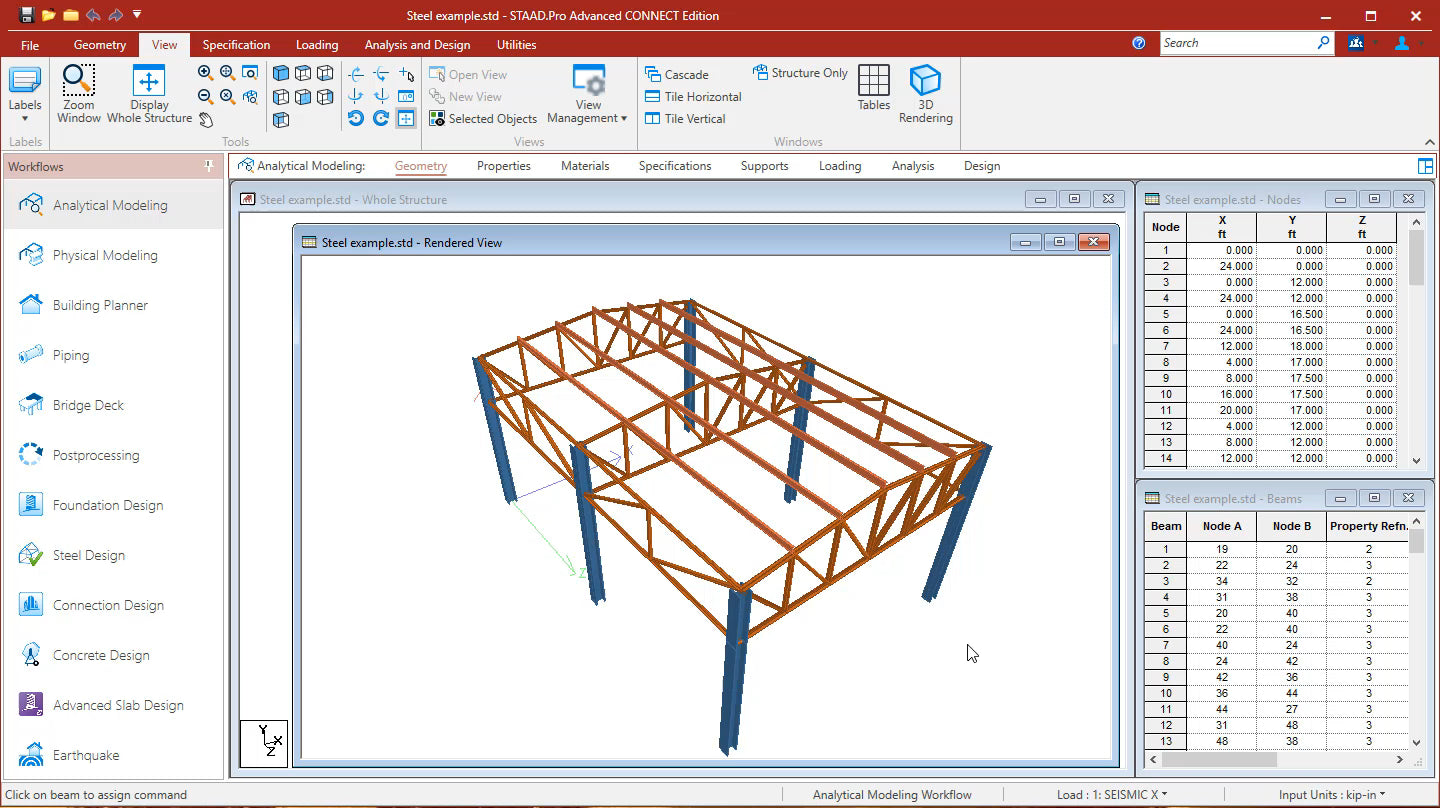Viewport: 1440px width, 808px height.
Task: Toggle Selected Objects view mode
Action: [483, 118]
